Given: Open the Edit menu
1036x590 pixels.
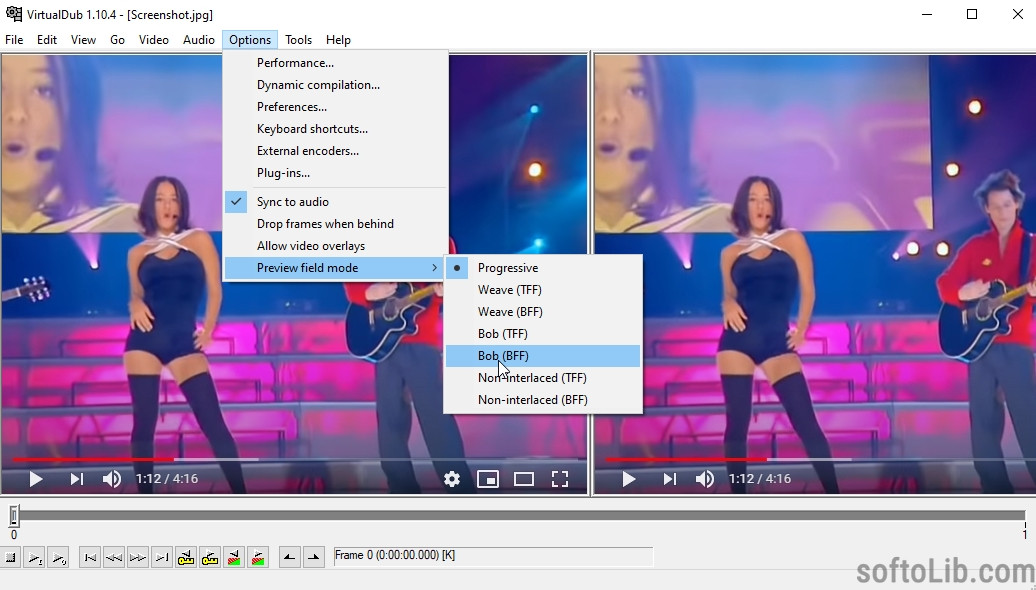Looking at the screenshot, I should (x=47, y=40).
